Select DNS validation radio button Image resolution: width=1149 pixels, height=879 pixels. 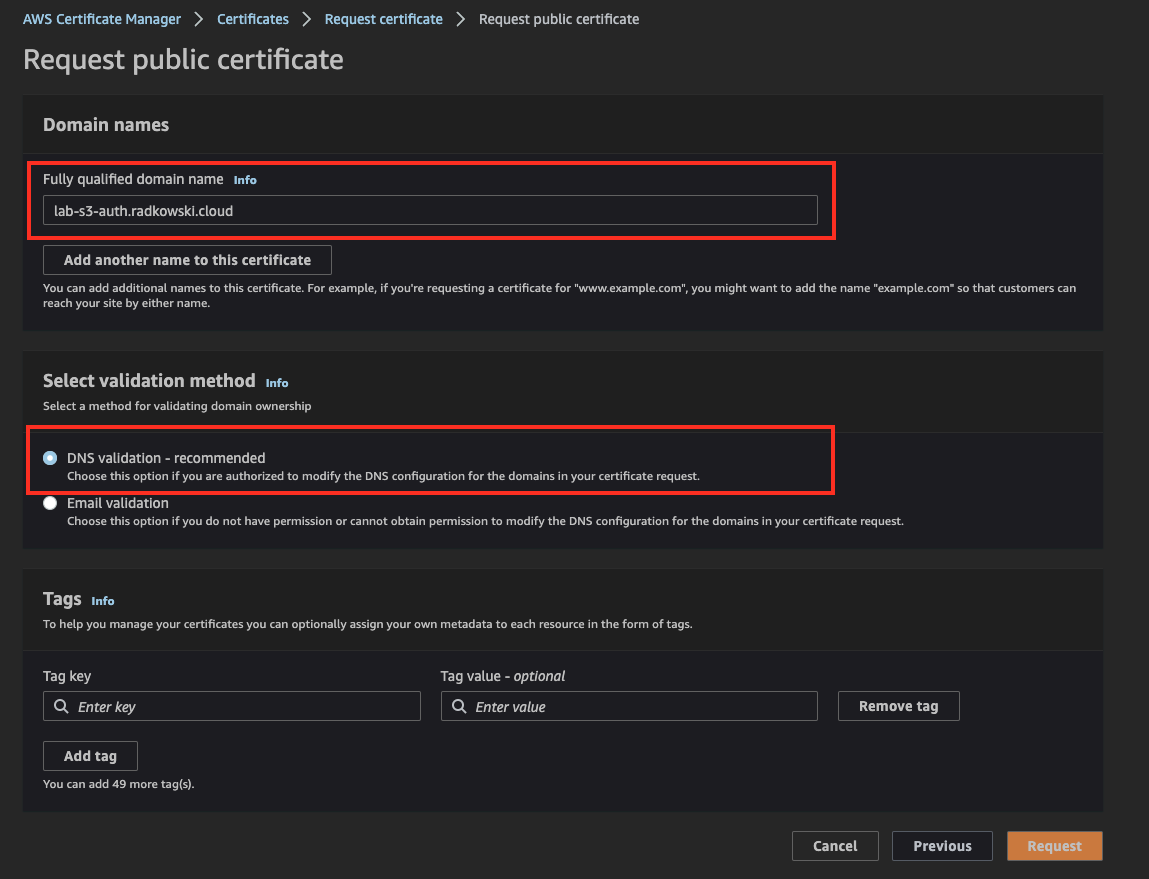click(x=50, y=458)
